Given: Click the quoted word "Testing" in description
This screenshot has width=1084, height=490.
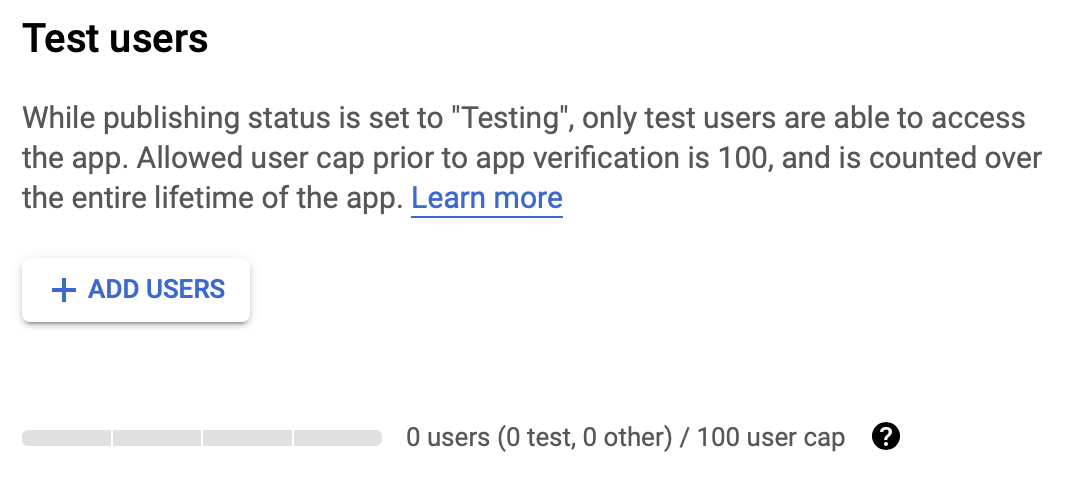Looking at the screenshot, I should 510,118.
